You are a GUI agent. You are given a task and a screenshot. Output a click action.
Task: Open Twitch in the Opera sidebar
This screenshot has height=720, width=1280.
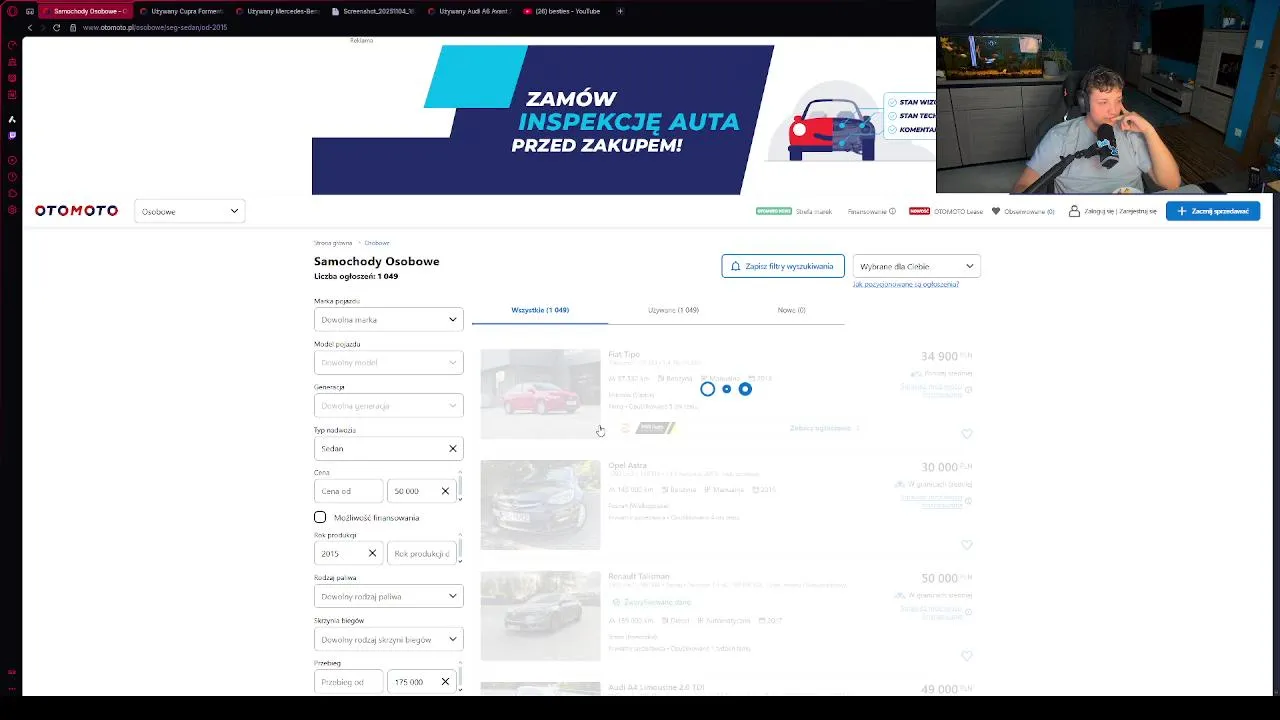[x=12, y=135]
